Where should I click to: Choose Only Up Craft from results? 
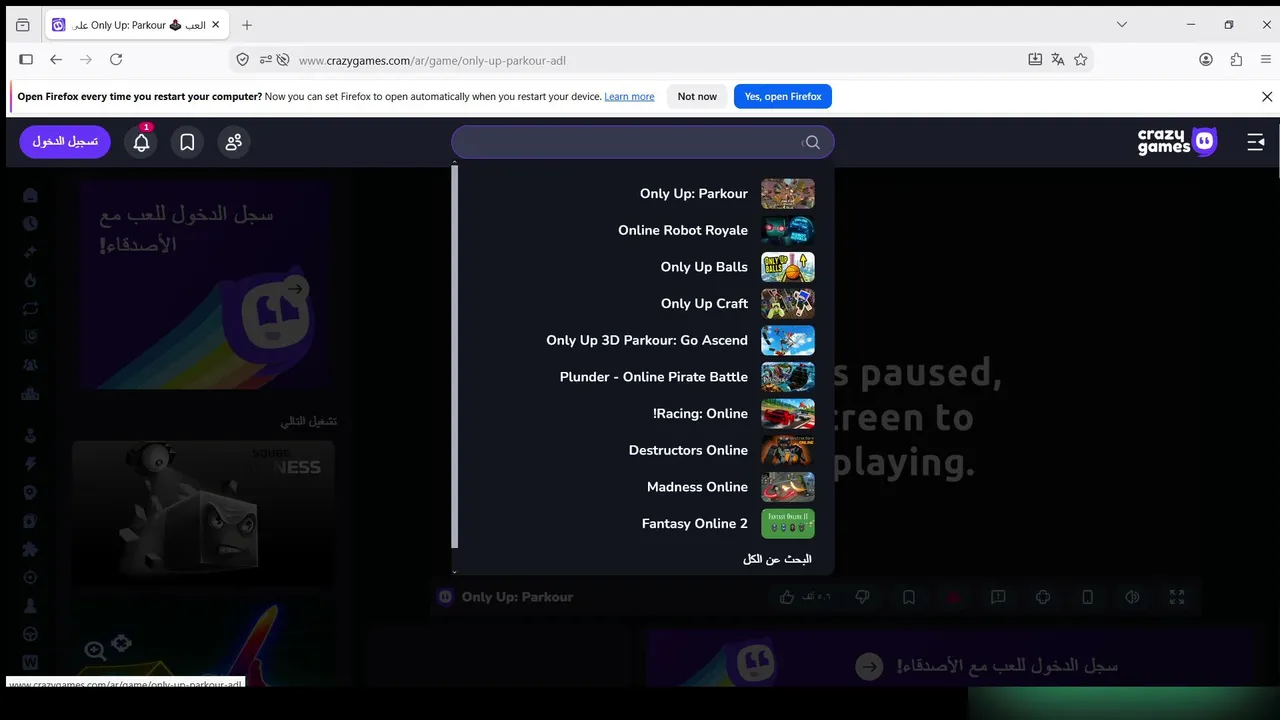tap(642, 303)
